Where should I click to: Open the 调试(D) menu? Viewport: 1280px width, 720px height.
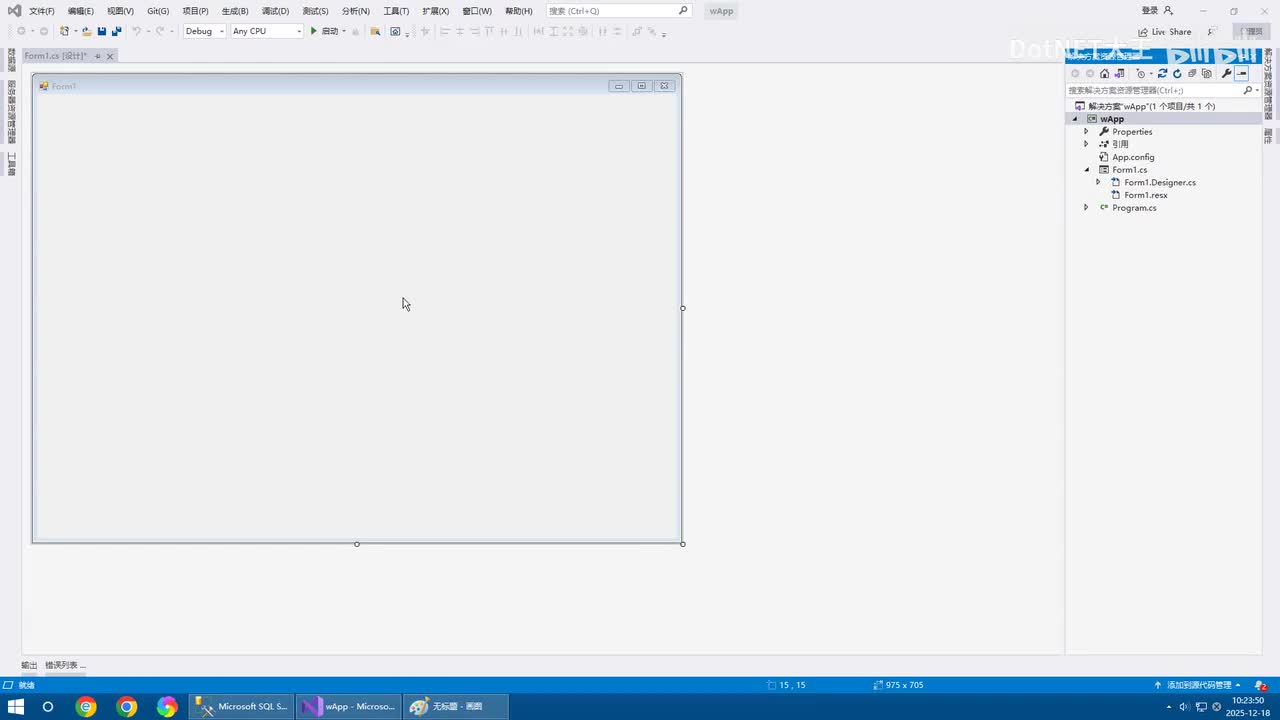(x=275, y=11)
